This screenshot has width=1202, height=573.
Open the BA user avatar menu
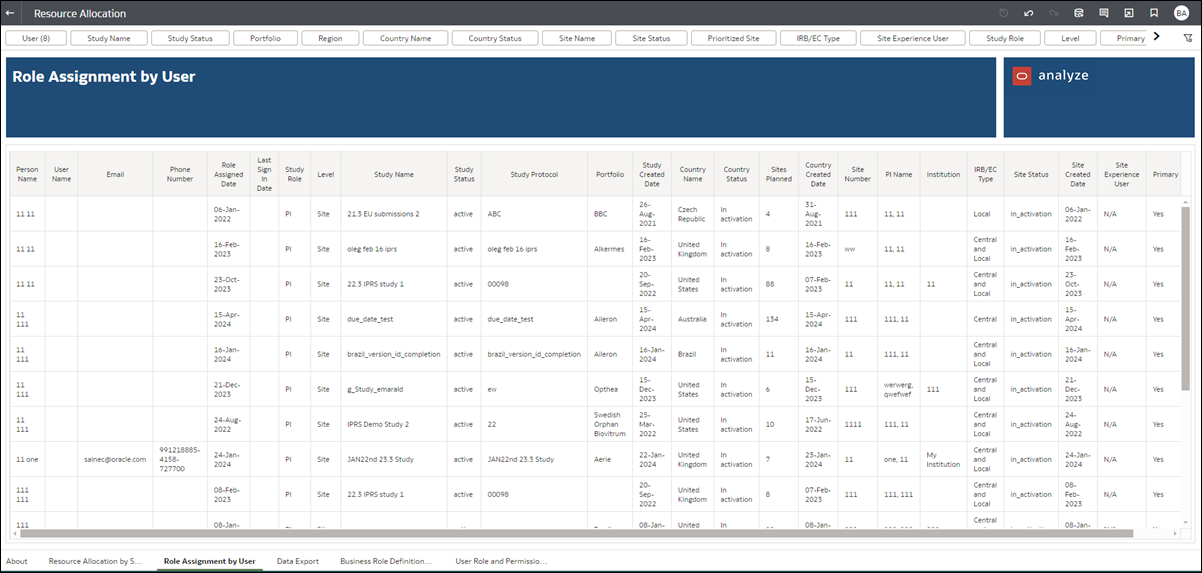click(x=1182, y=14)
